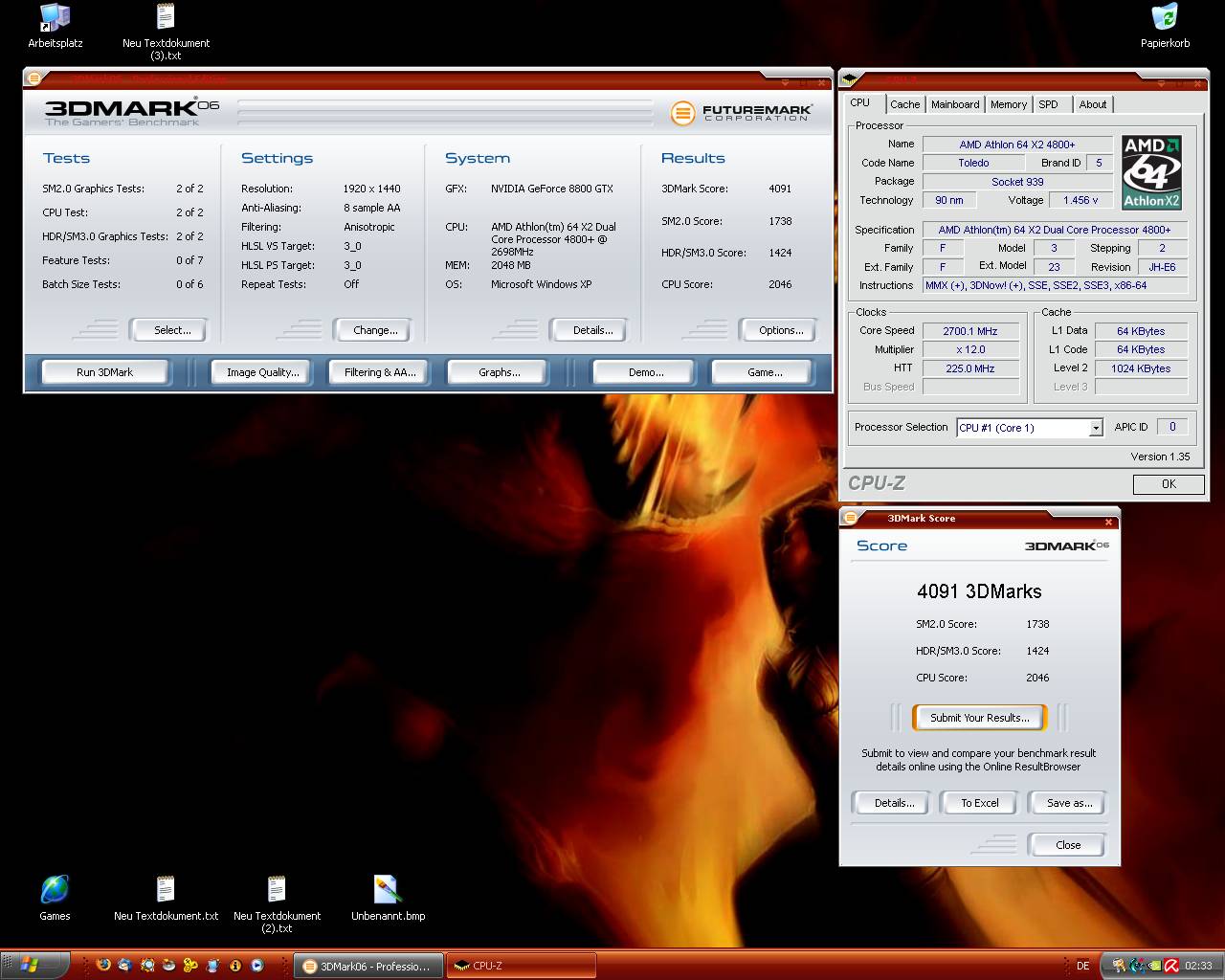Viewport: 1225px width, 980px height.
Task: Click Technology field 90 nm
Action: point(949,200)
